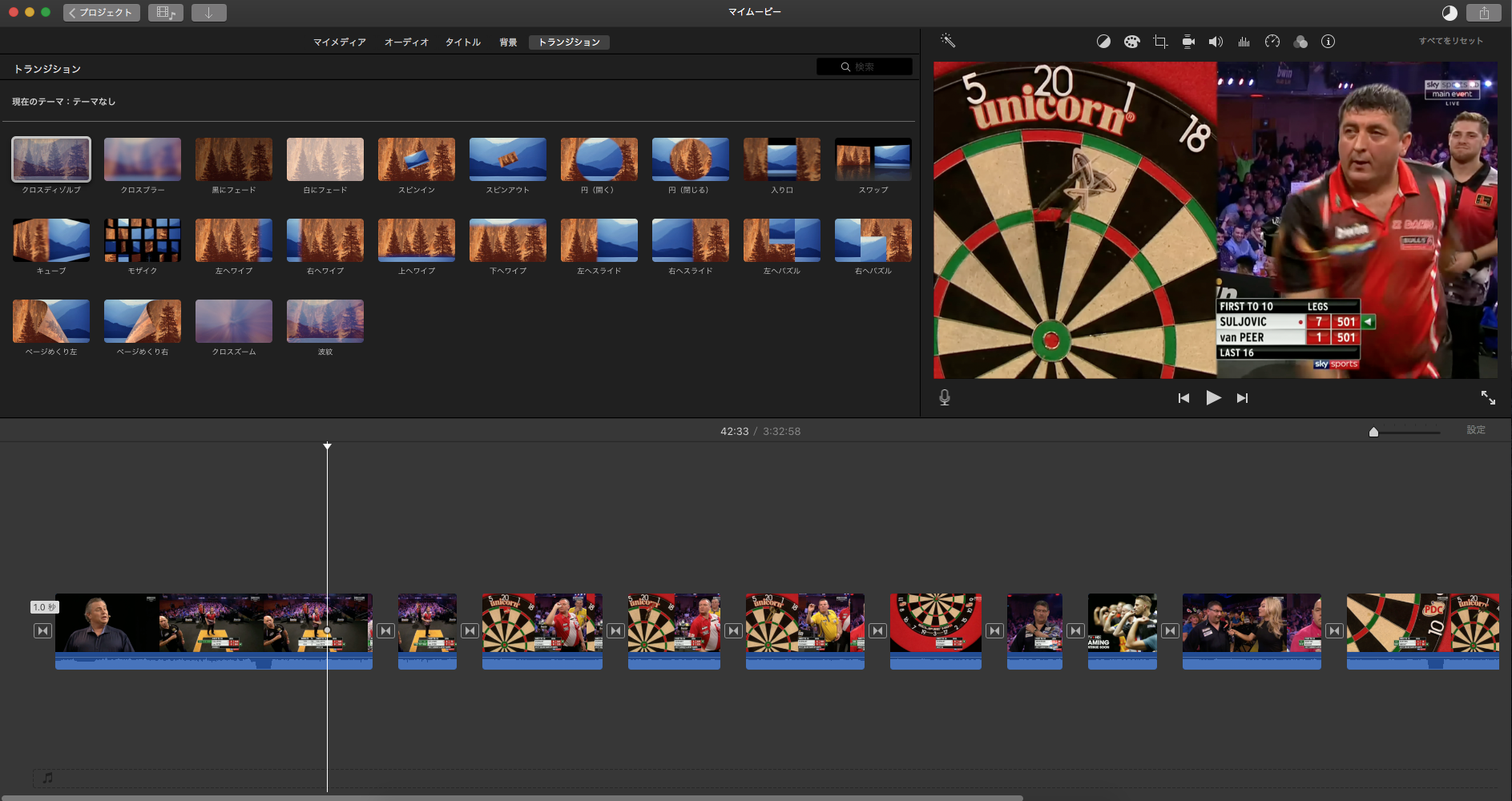Go back to プロジェクト view

coord(101,13)
